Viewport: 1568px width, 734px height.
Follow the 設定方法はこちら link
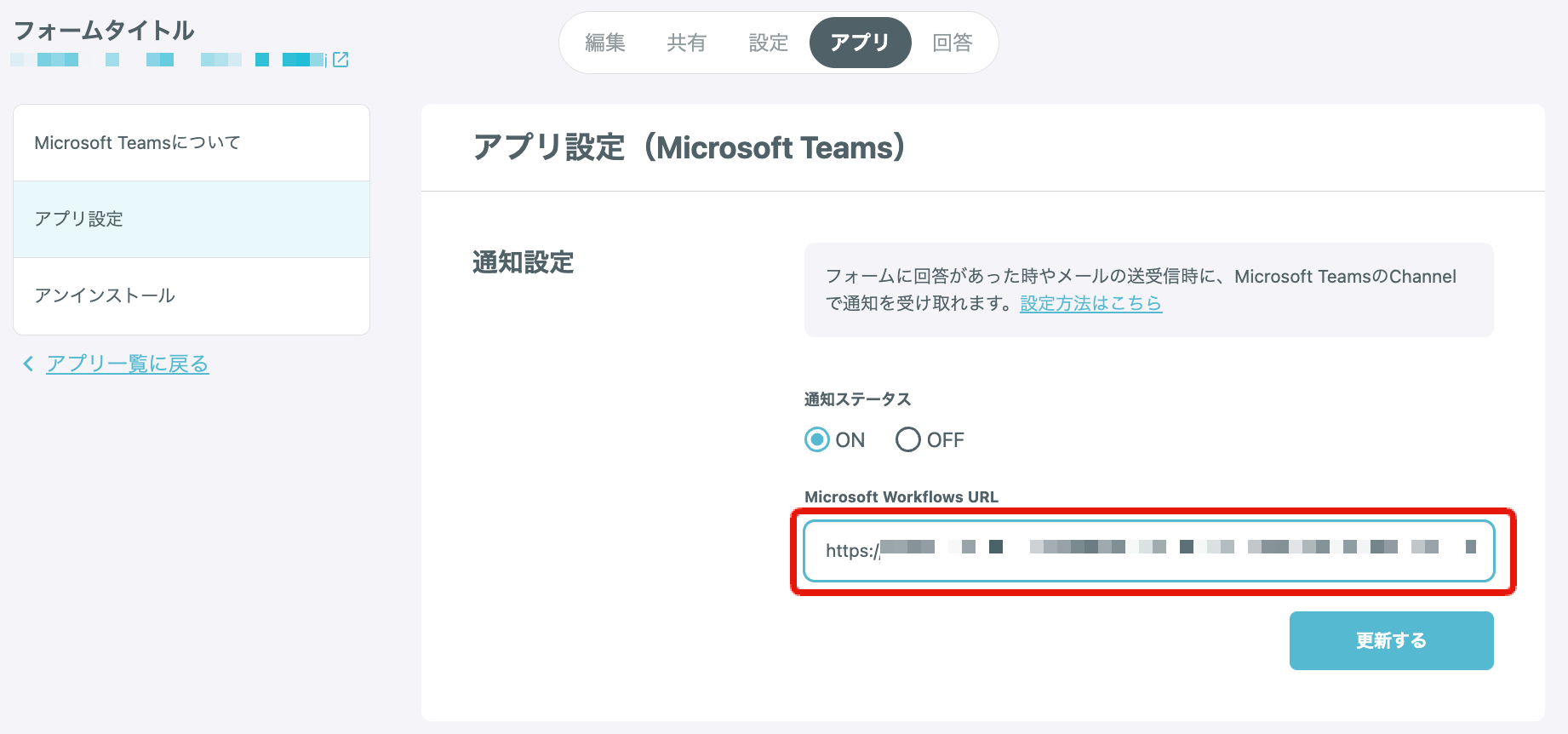point(1090,303)
